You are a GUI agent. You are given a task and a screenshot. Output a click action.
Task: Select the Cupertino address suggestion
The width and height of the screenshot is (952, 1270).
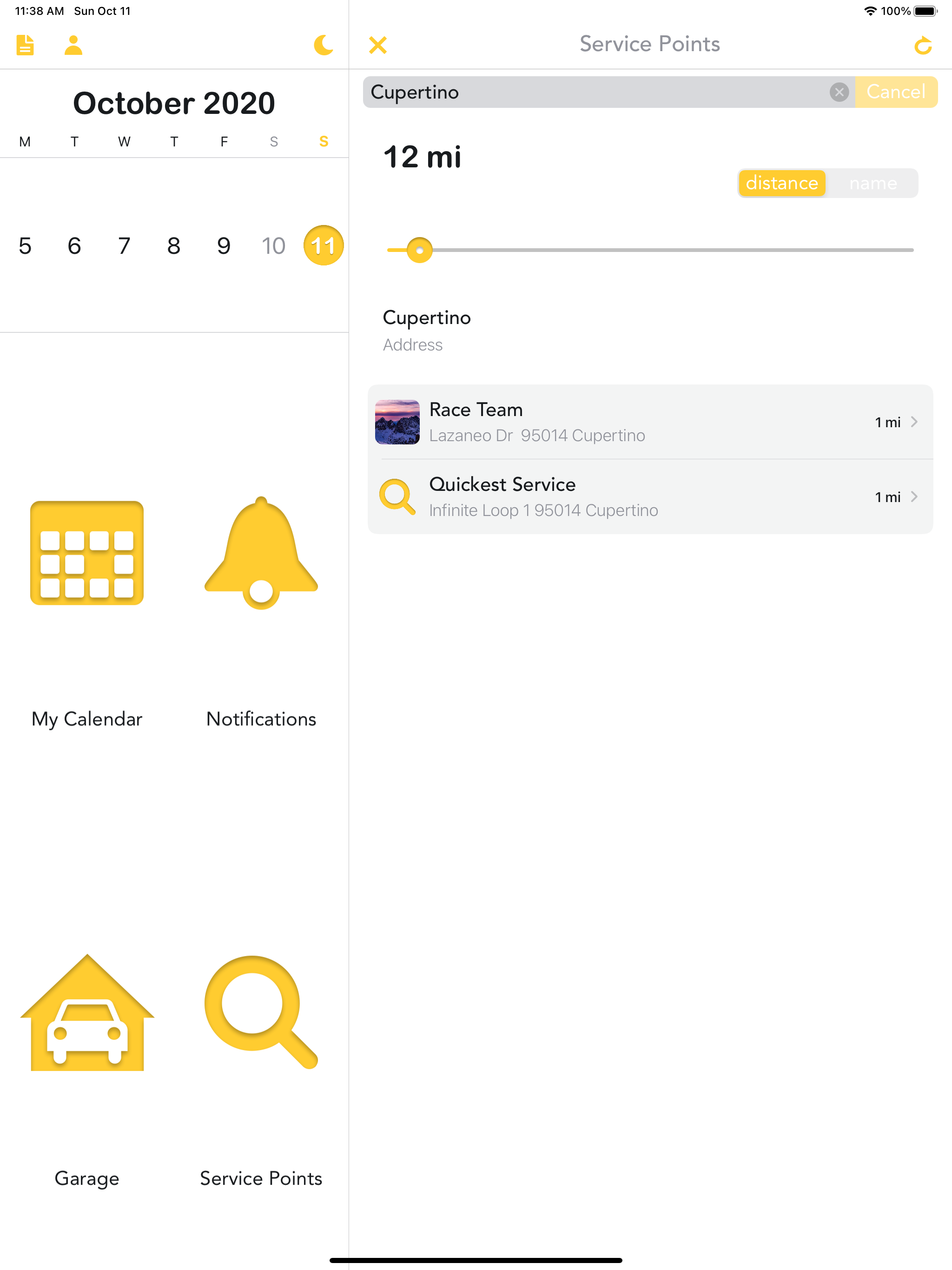(427, 330)
